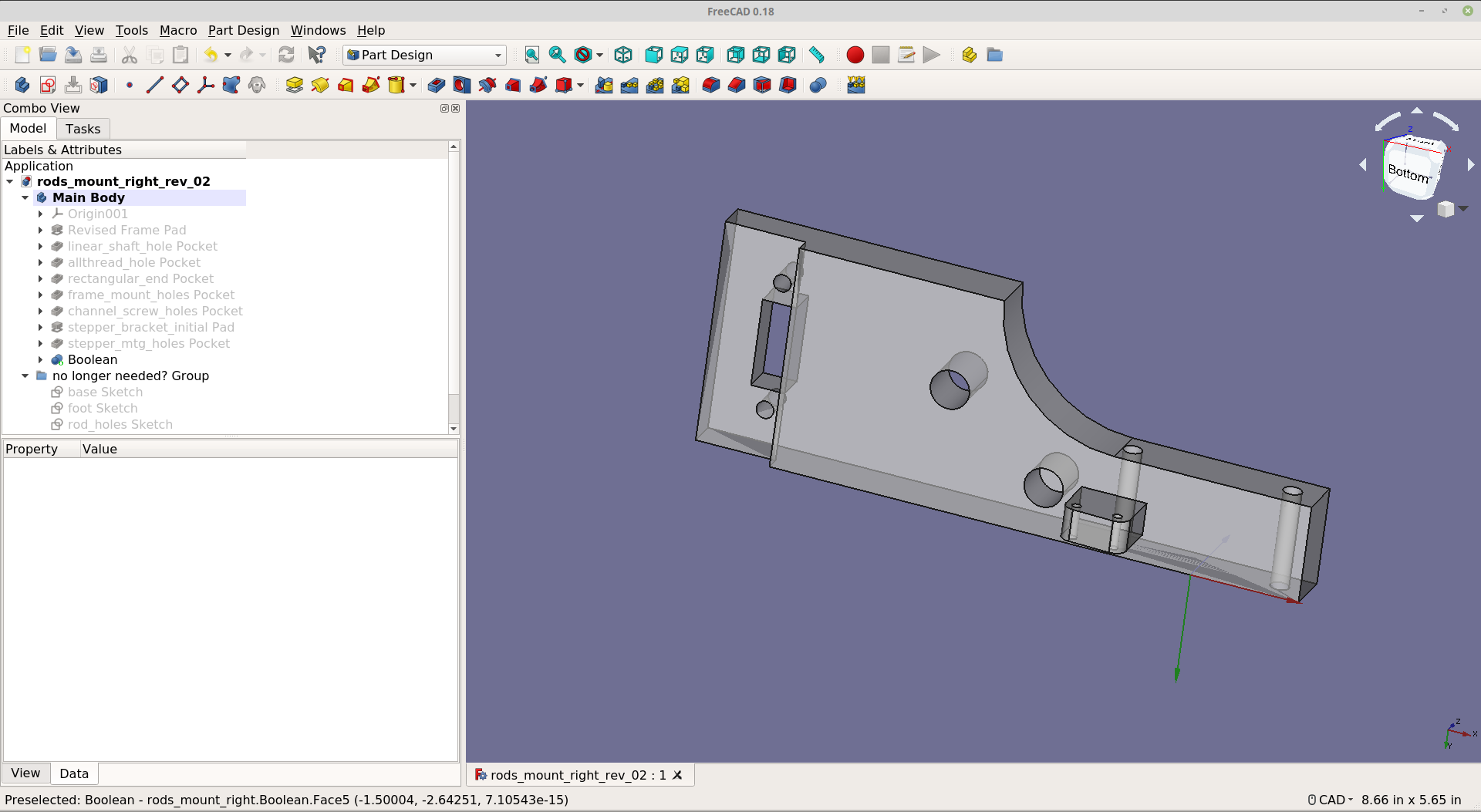The image size is (1481, 812).
Task: Click the Revolution tool icon
Action: (320, 85)
